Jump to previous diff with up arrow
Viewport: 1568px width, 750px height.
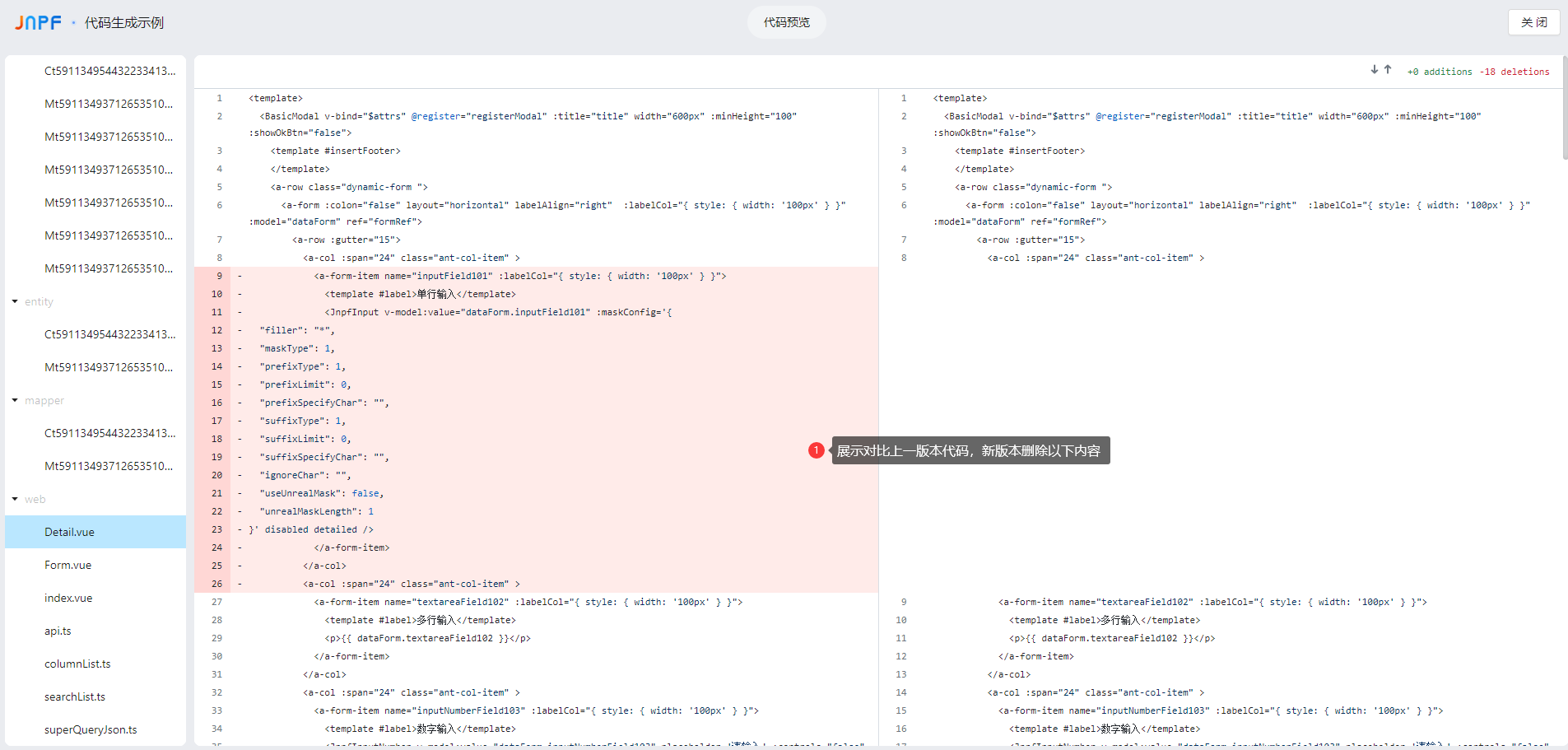click(x=1388, y=70)
